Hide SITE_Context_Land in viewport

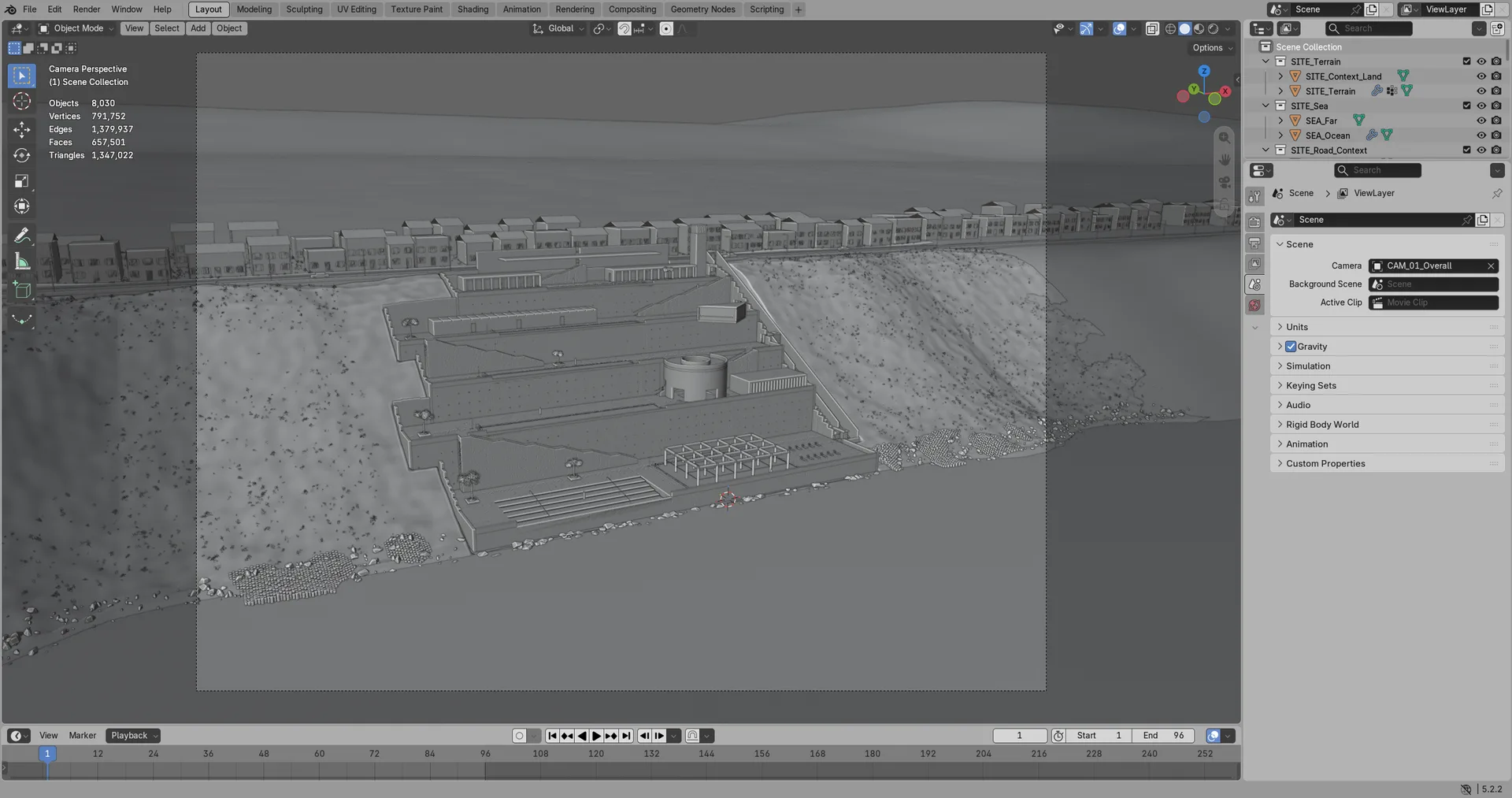tap(1481, 76)
